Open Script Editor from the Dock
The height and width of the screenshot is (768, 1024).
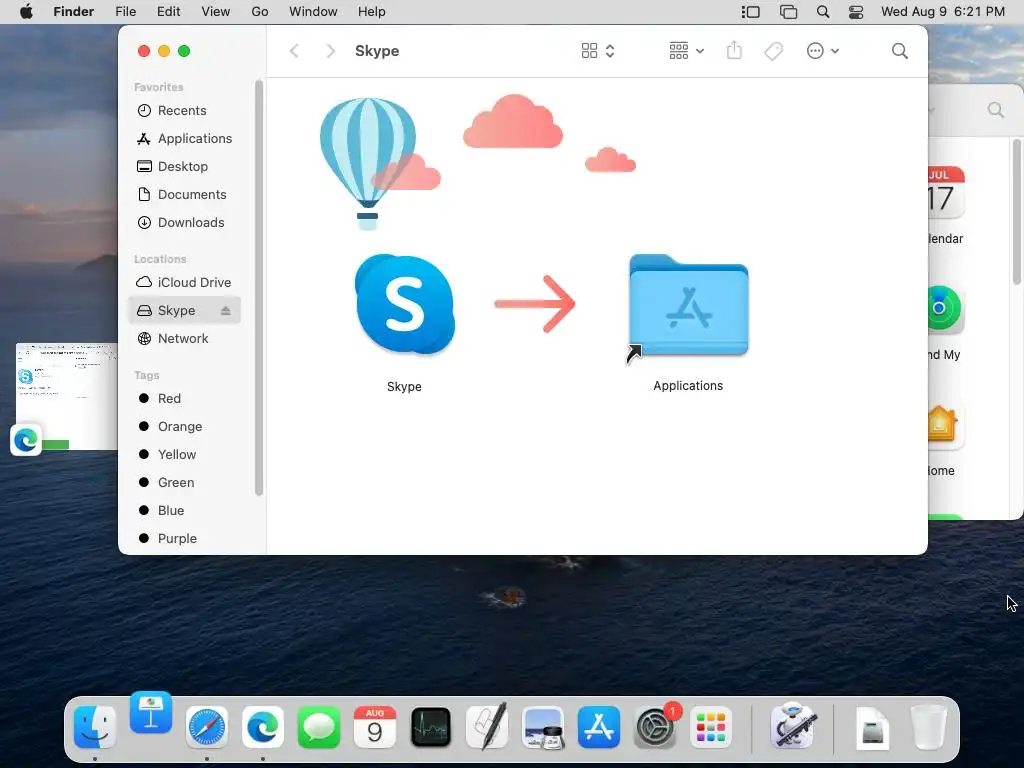(x=487, y=725)
